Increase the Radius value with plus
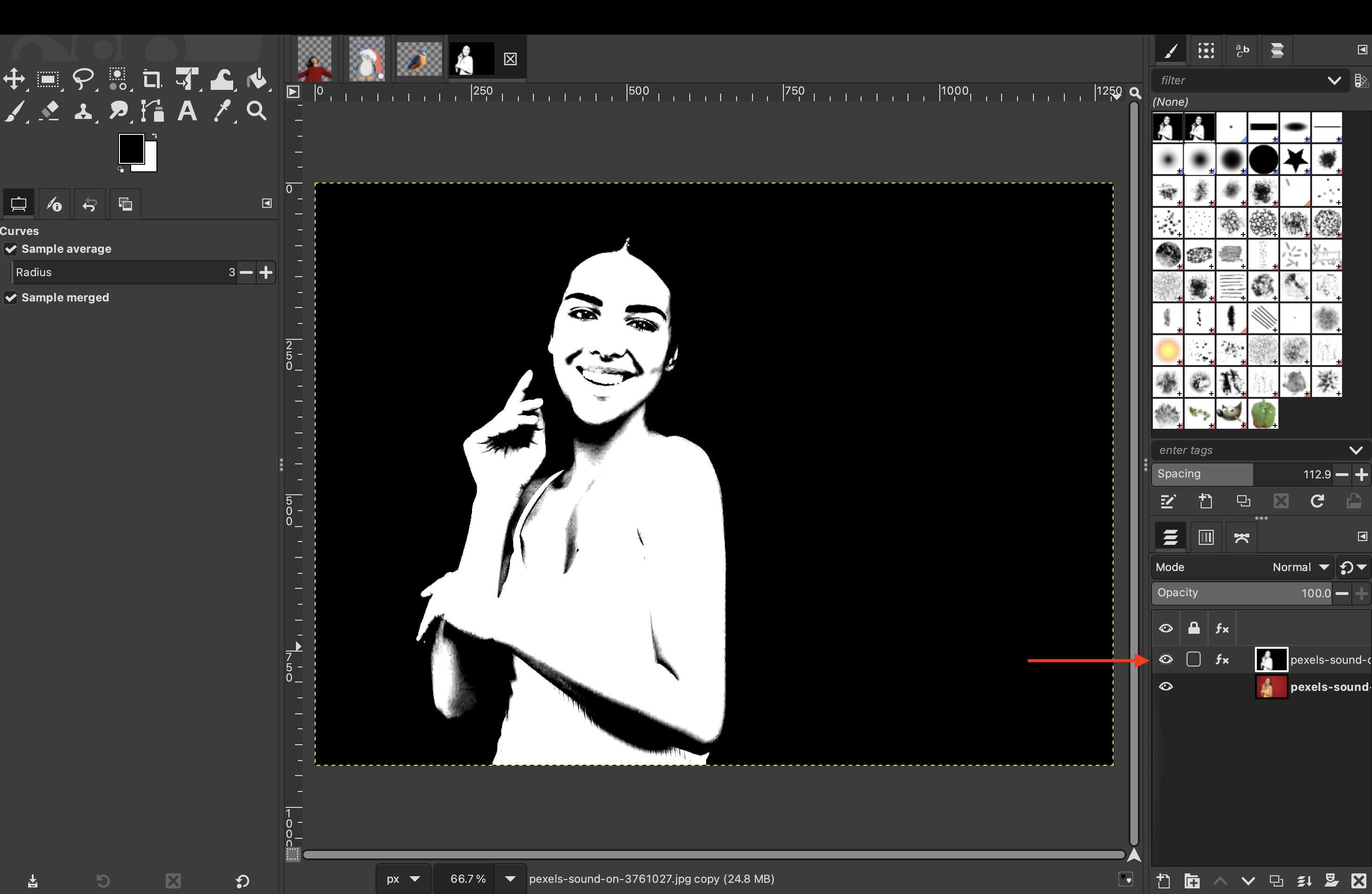This screenshot has height=894, width=1372. click(266, 272)
